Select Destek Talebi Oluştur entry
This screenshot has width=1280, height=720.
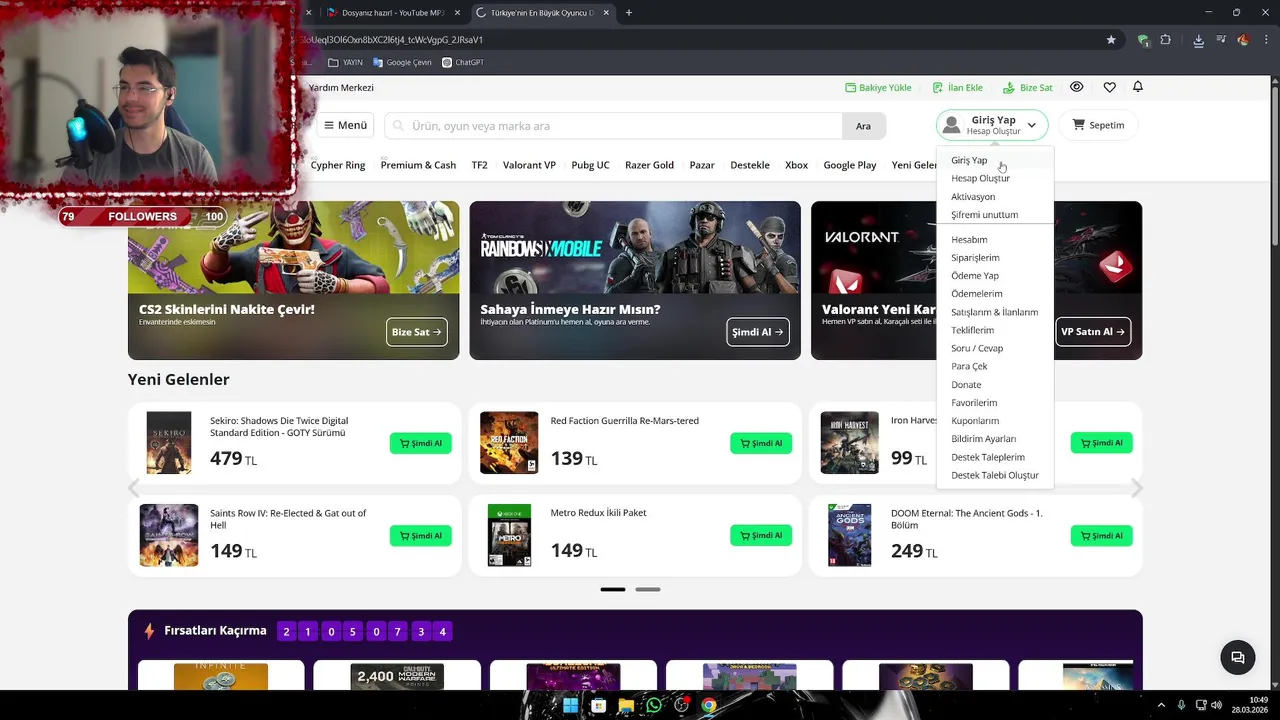click(995, 475)
